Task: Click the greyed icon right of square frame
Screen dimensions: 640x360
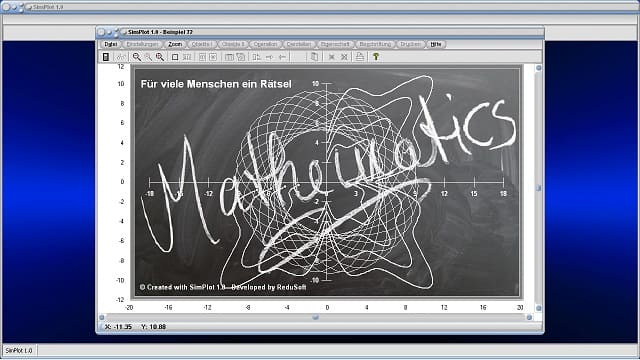Action: pyautogui.click(x=187, y=57)
